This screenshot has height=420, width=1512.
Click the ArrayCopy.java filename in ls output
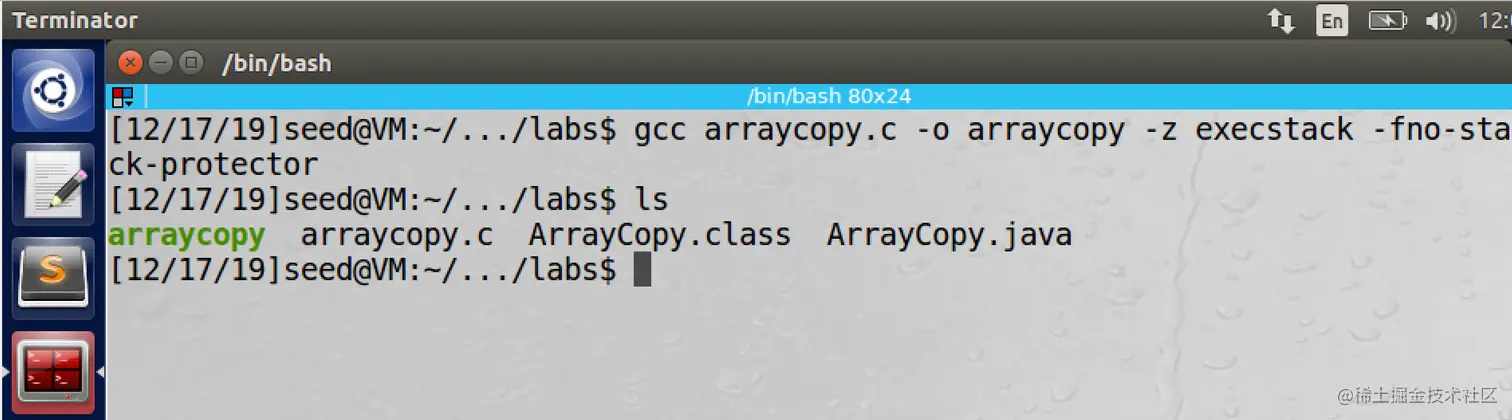coord(949,236)
